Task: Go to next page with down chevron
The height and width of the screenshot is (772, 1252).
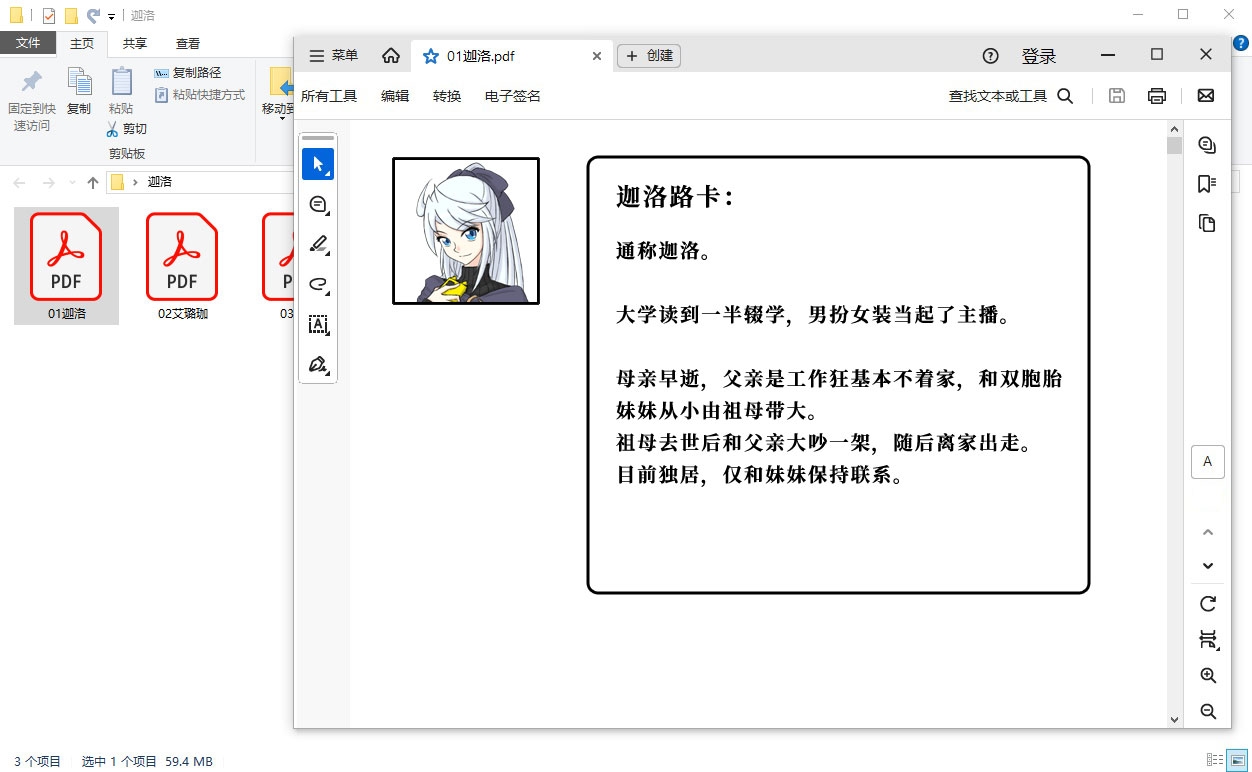Action: tap(1208, 566)
